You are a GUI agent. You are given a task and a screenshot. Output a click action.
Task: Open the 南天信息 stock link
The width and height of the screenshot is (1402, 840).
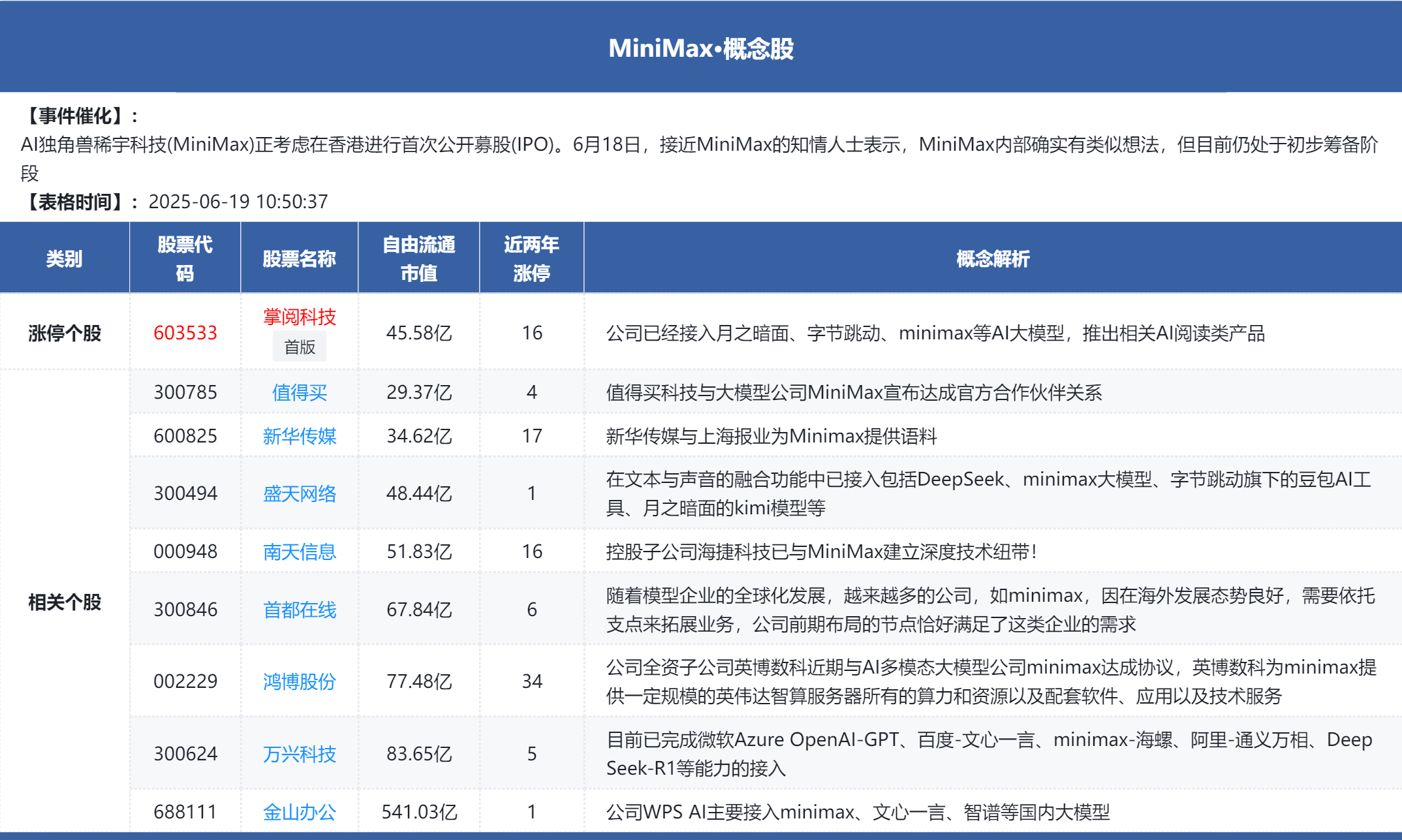[x=299, y=552]
